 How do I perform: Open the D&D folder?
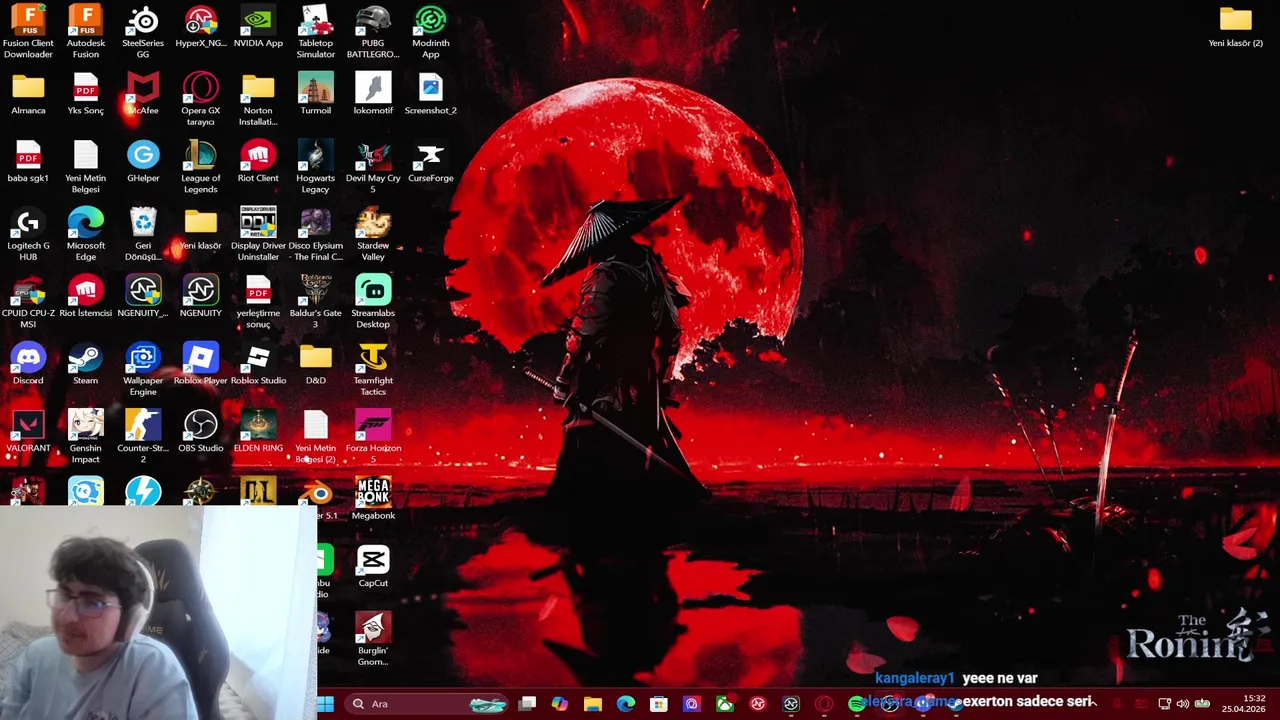point(315,365)
